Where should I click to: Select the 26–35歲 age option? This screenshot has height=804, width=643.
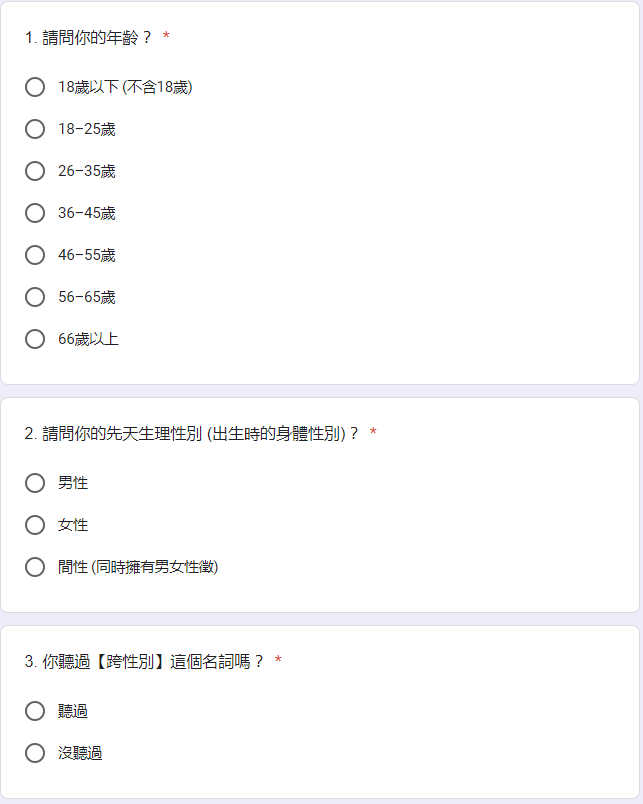35,171
